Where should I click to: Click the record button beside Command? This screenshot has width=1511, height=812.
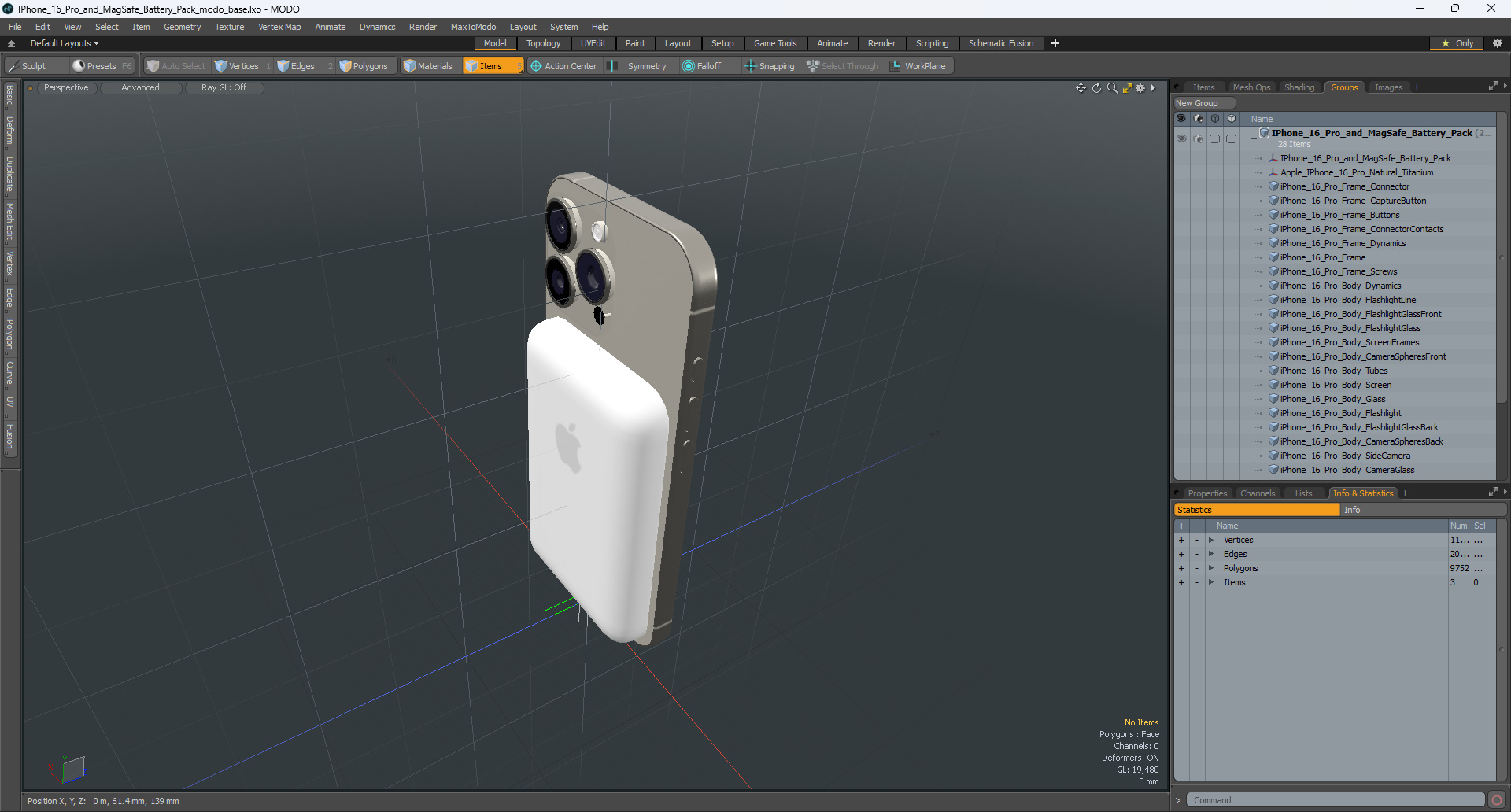pyautogui.click(x=1496, y=800)
